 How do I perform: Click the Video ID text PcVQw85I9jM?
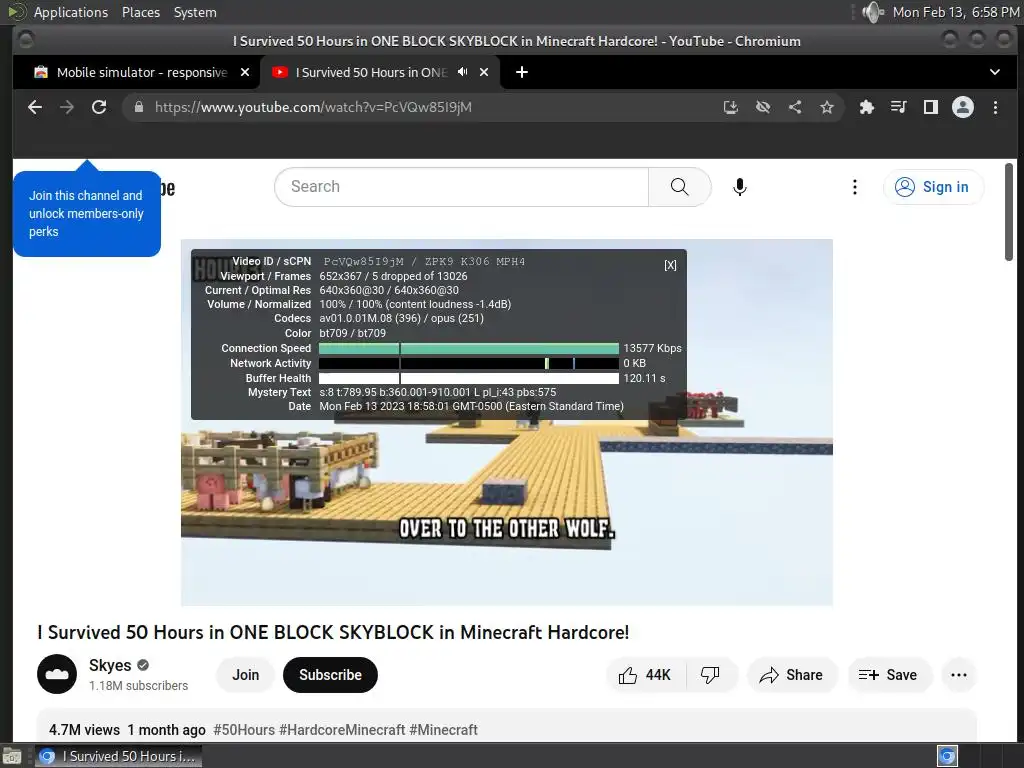[364, 261]
